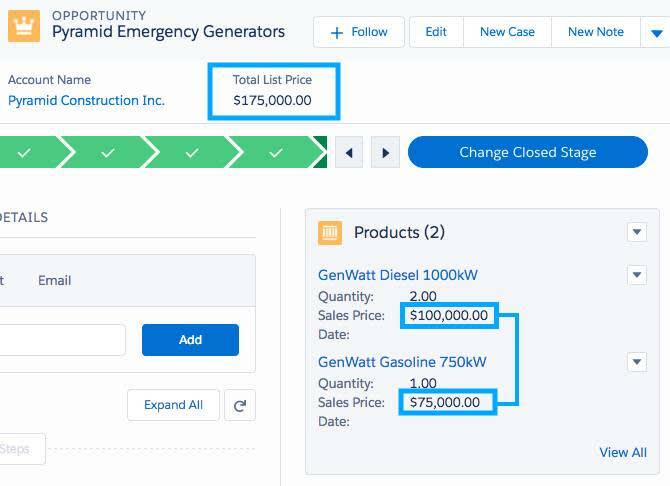The width and height of the screenshot is (670, 486).
Task: Click the refresh icon beside Expand All
Action: (x=240, y=405)
